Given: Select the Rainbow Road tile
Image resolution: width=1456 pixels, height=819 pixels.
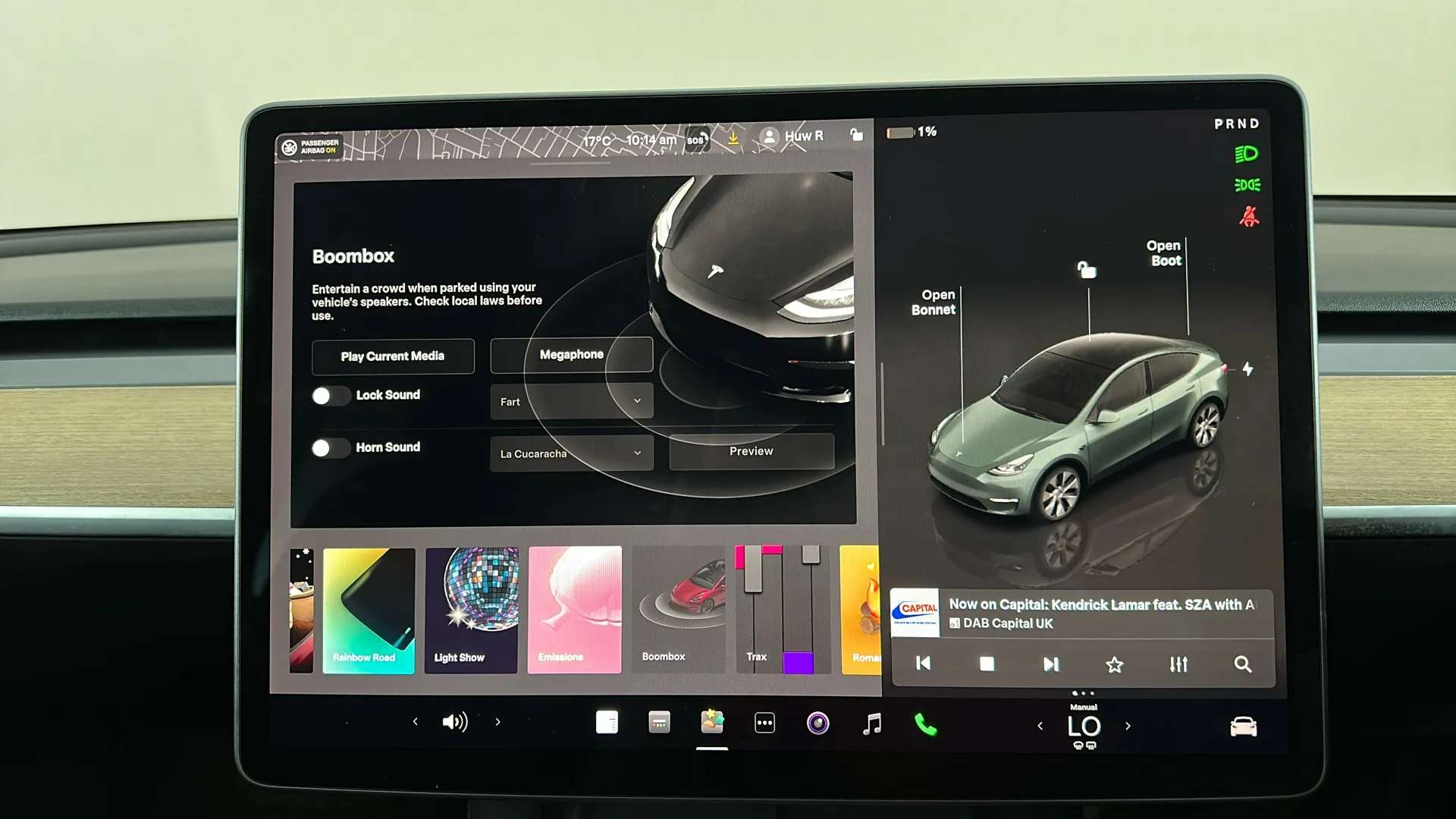Looking at the screenshot, I should [369, 610].
